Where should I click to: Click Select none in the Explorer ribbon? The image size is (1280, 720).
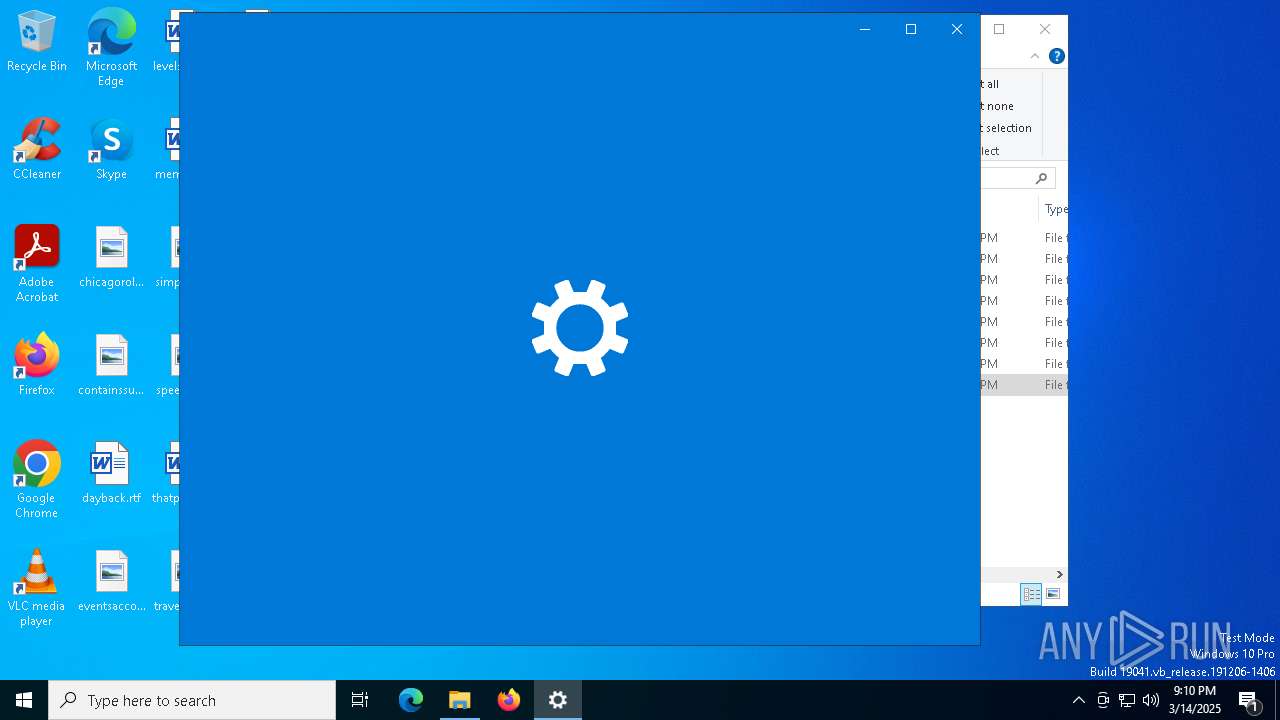click(x=998, y=106)
